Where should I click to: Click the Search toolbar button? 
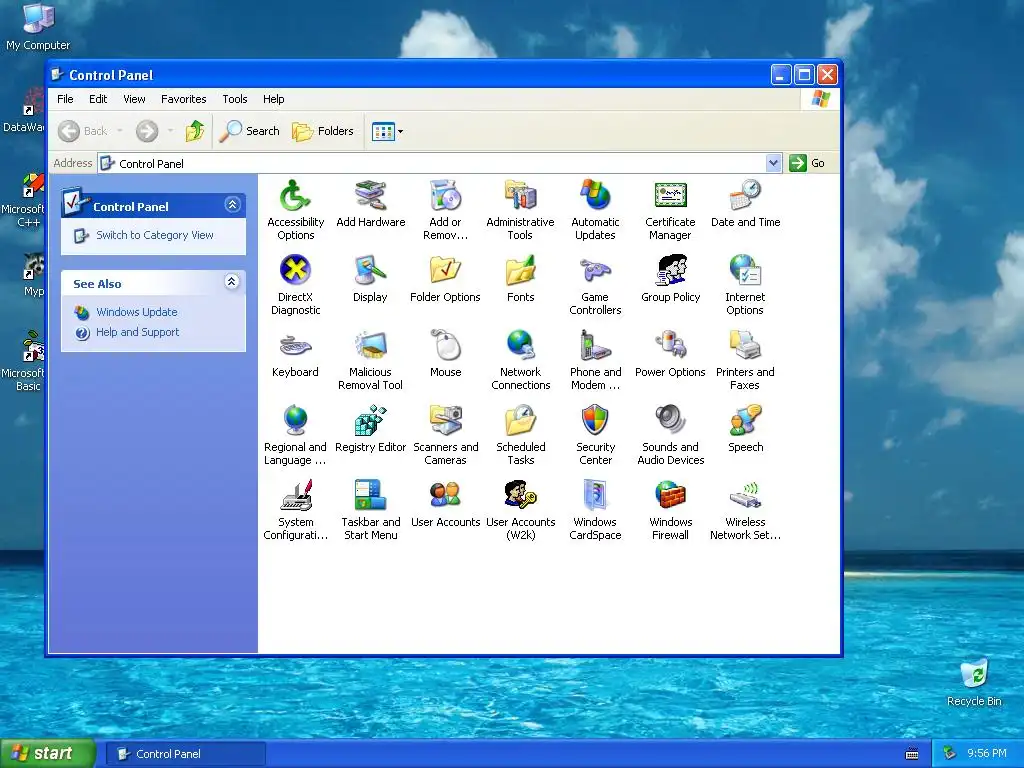point(249,131)
